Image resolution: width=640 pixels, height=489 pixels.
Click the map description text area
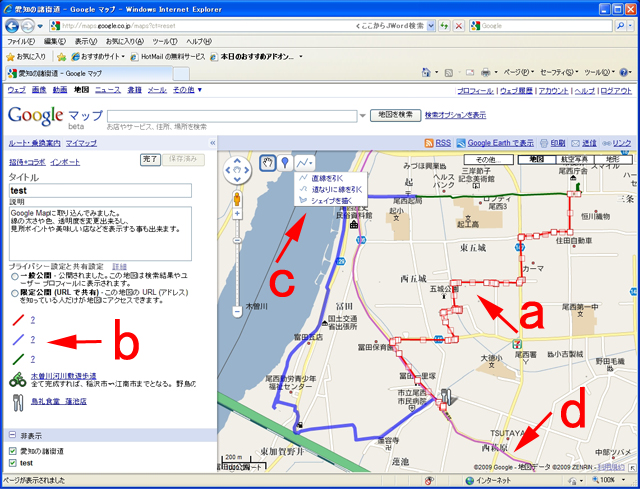100,233
